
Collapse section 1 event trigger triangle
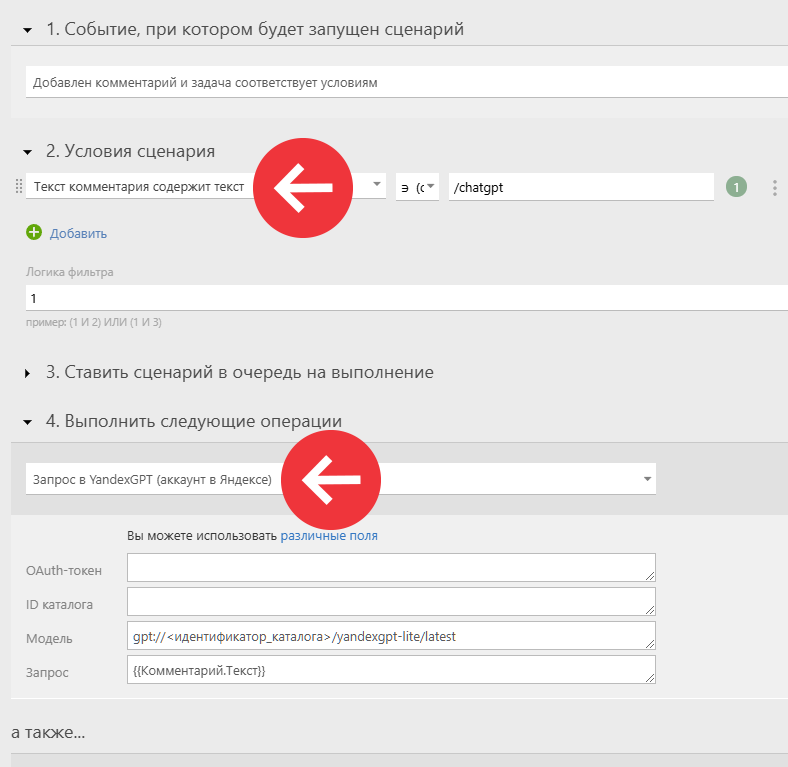click(28, 31)
